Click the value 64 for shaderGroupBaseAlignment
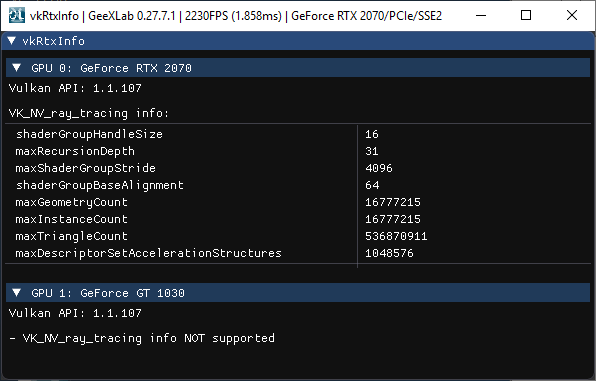The width and height of the screenshot is (596, 381). pos(372,185)
